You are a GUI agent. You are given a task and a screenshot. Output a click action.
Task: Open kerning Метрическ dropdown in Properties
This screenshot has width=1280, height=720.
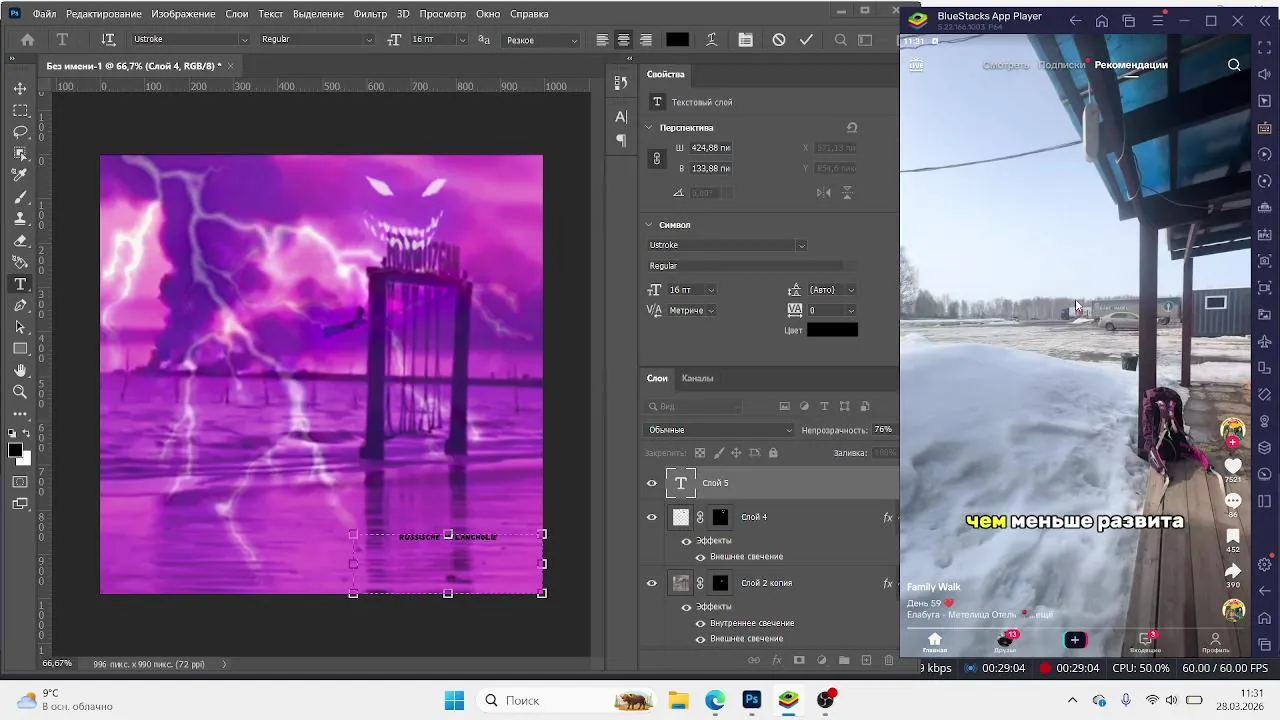692,310
